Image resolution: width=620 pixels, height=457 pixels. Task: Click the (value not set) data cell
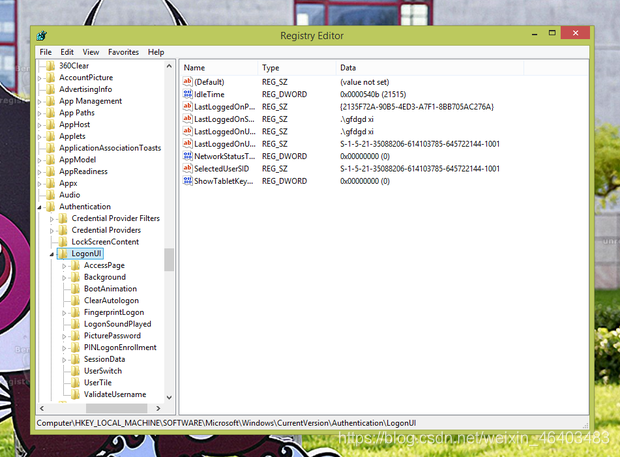(x=364, y=82)
